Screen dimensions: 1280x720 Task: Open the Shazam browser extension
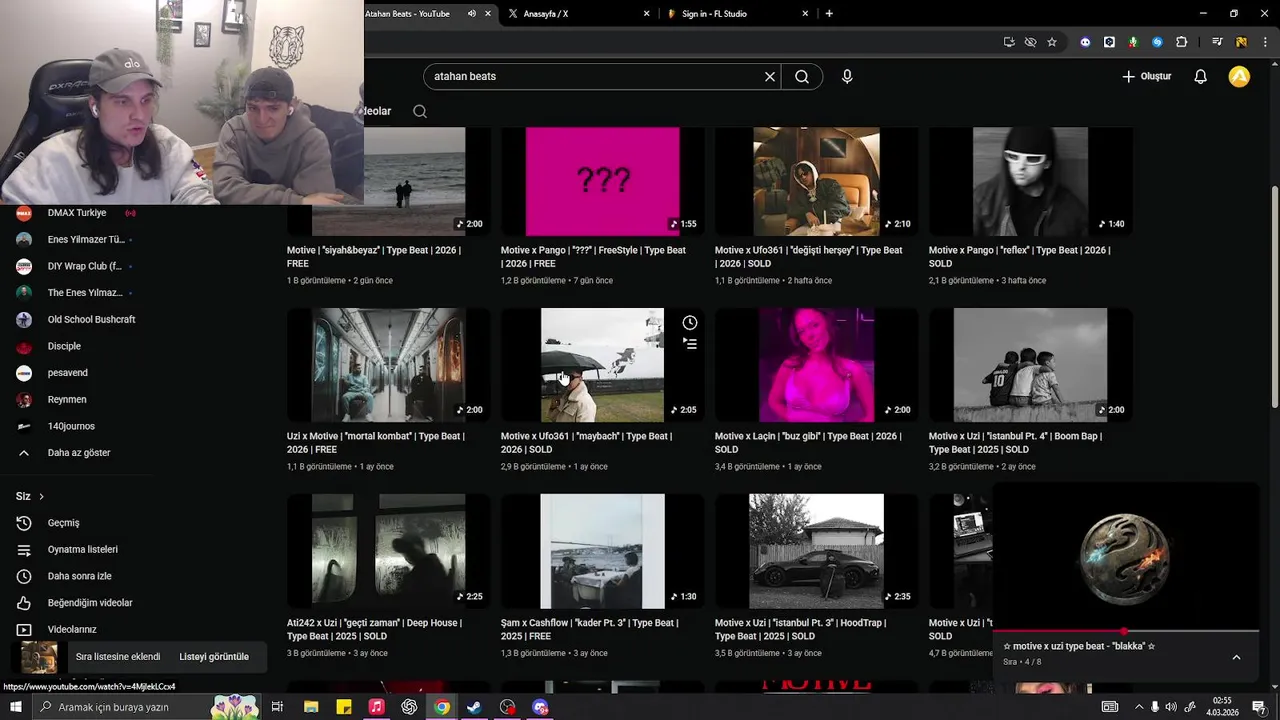pyautogui.click(x=1157, y=42)
